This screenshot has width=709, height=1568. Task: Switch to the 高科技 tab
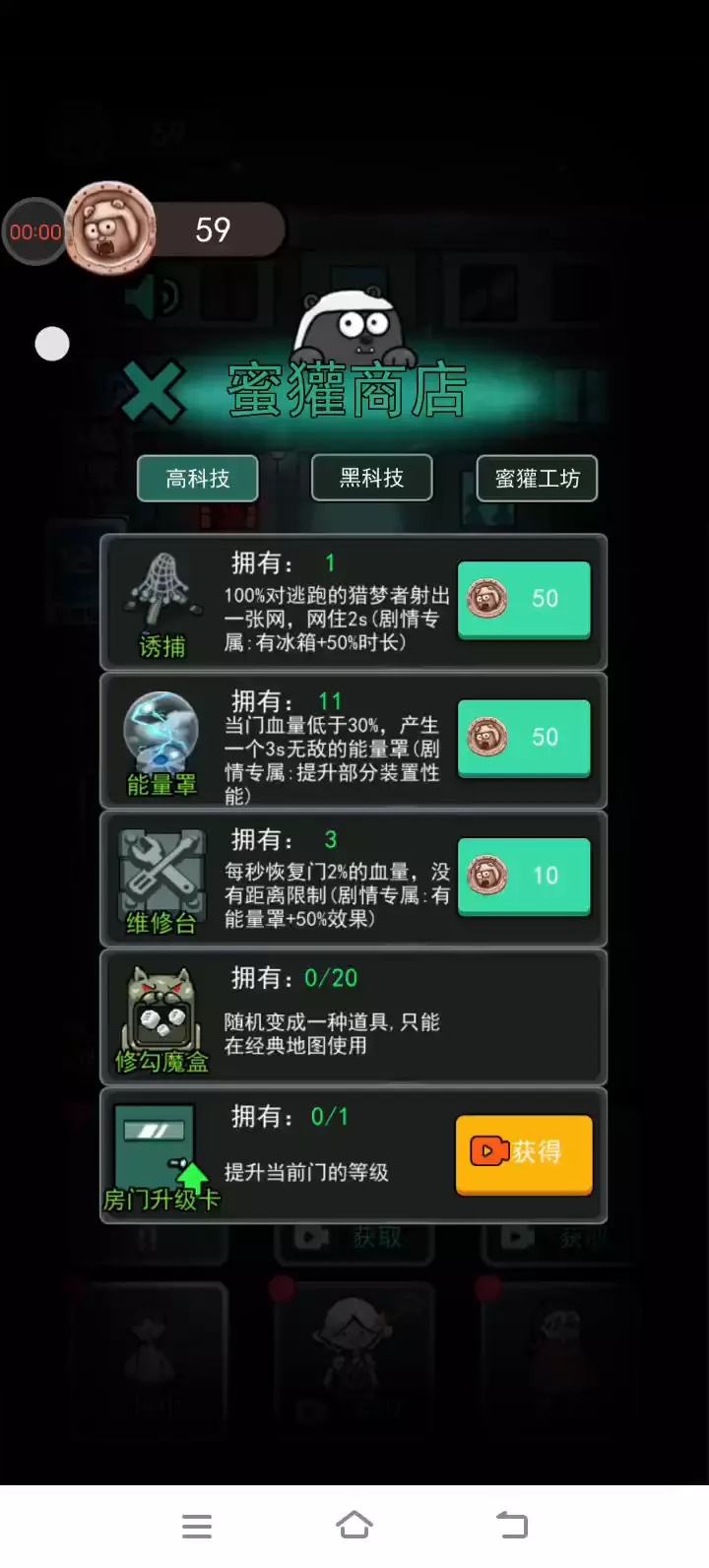click(x=197, y=479)
